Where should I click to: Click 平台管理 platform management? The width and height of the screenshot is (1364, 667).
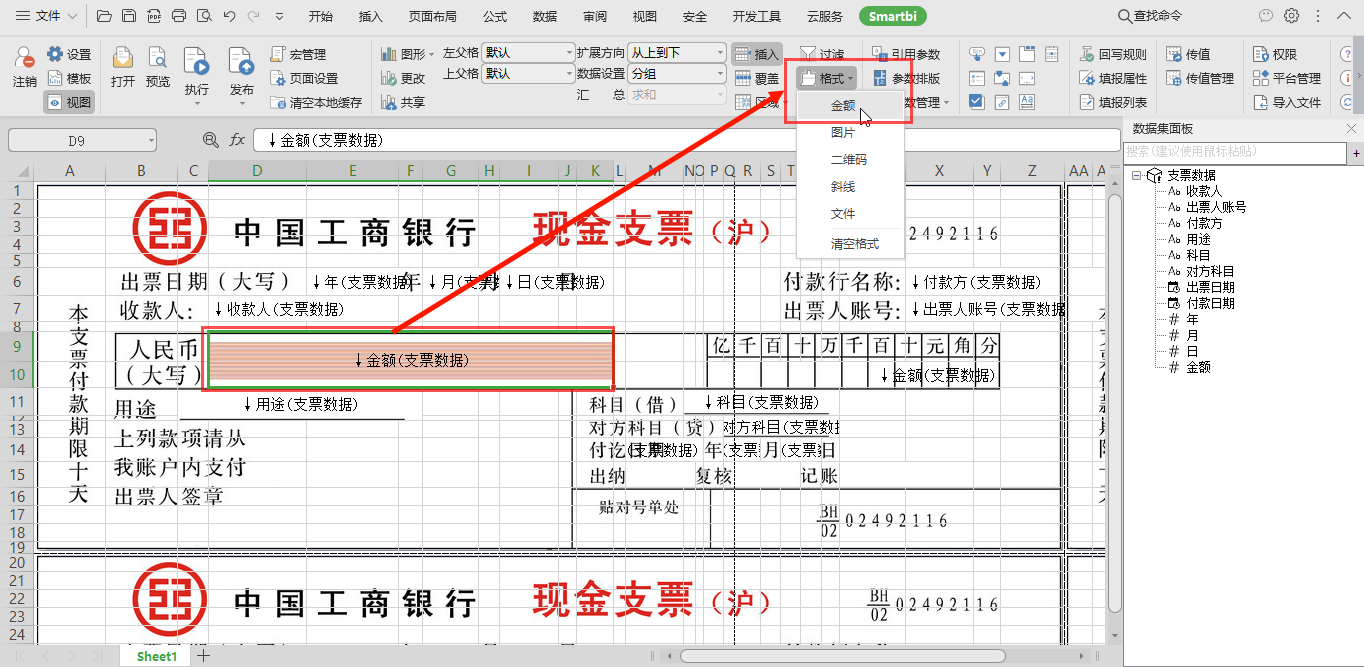click(1287, 78)
